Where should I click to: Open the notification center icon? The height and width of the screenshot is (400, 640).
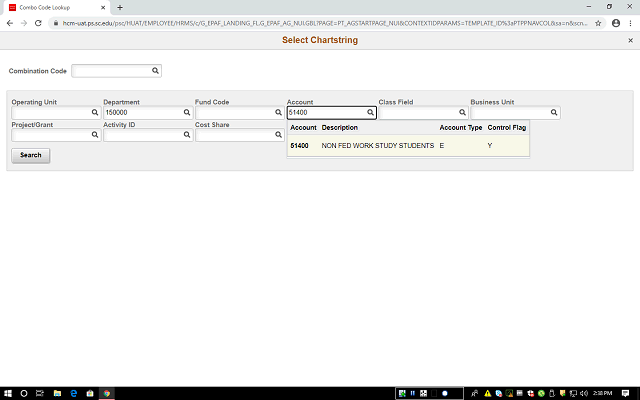[x=625, y=393]
